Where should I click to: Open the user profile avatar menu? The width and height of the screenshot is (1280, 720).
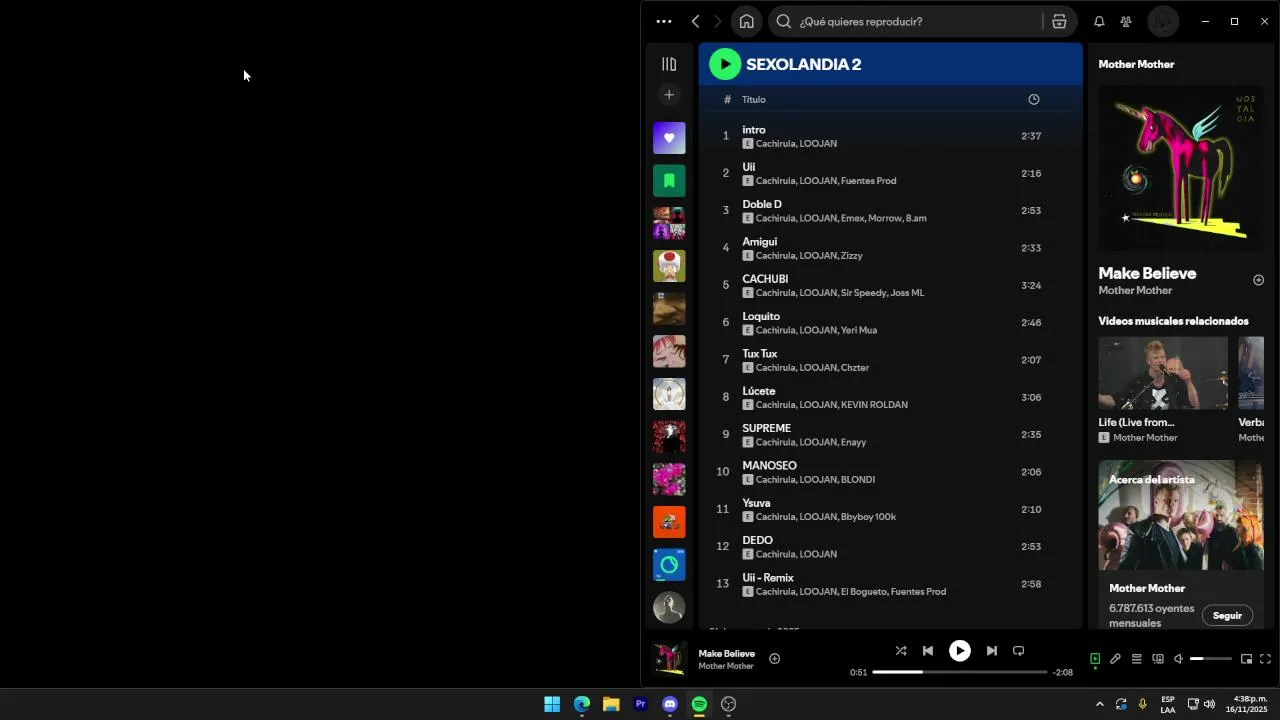[1163, 21]
